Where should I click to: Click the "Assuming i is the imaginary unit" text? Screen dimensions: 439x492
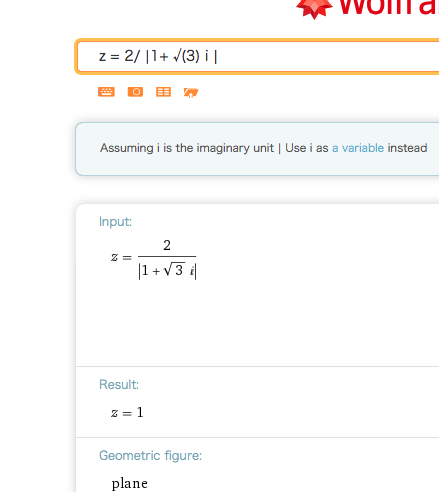pyautogui.click(x=187, y=148)
